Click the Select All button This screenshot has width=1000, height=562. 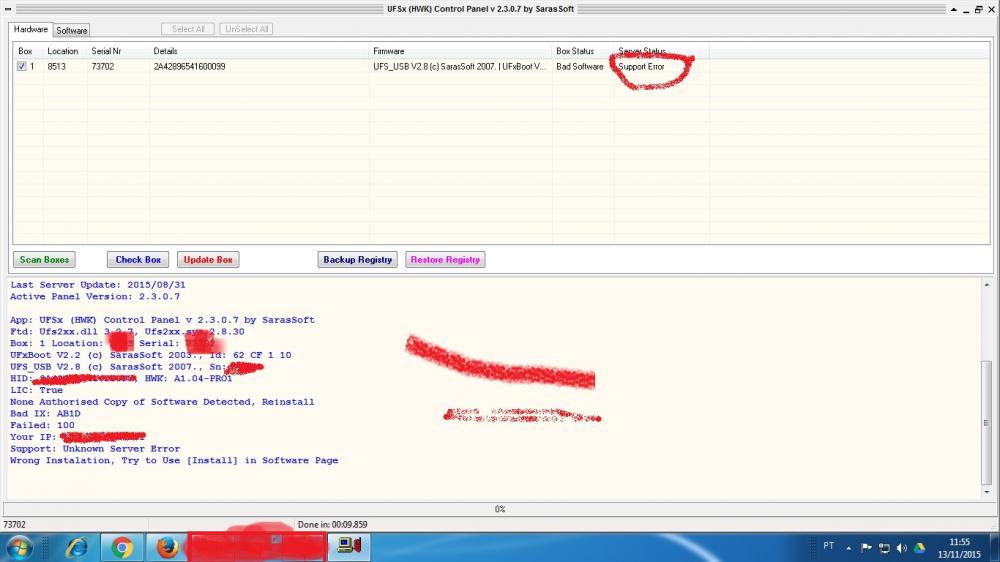point(188,29)
